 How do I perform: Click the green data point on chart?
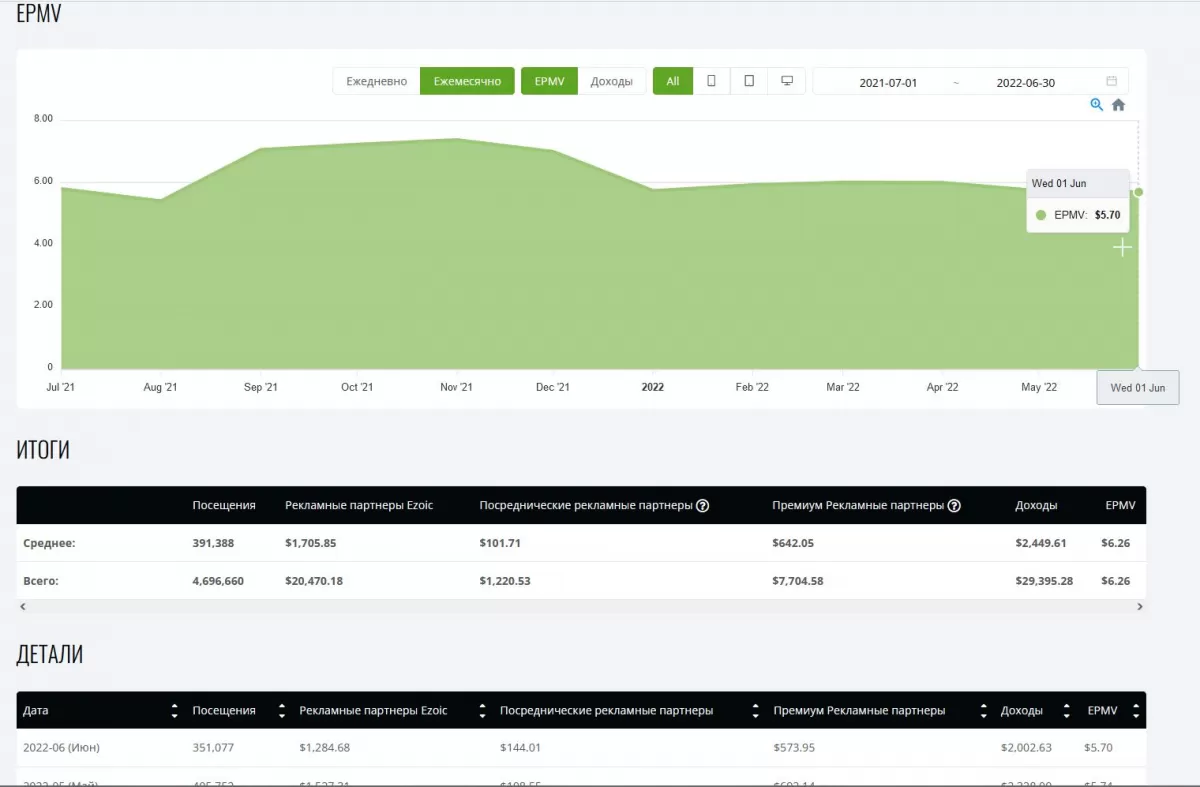click(x=1138, y=192)
